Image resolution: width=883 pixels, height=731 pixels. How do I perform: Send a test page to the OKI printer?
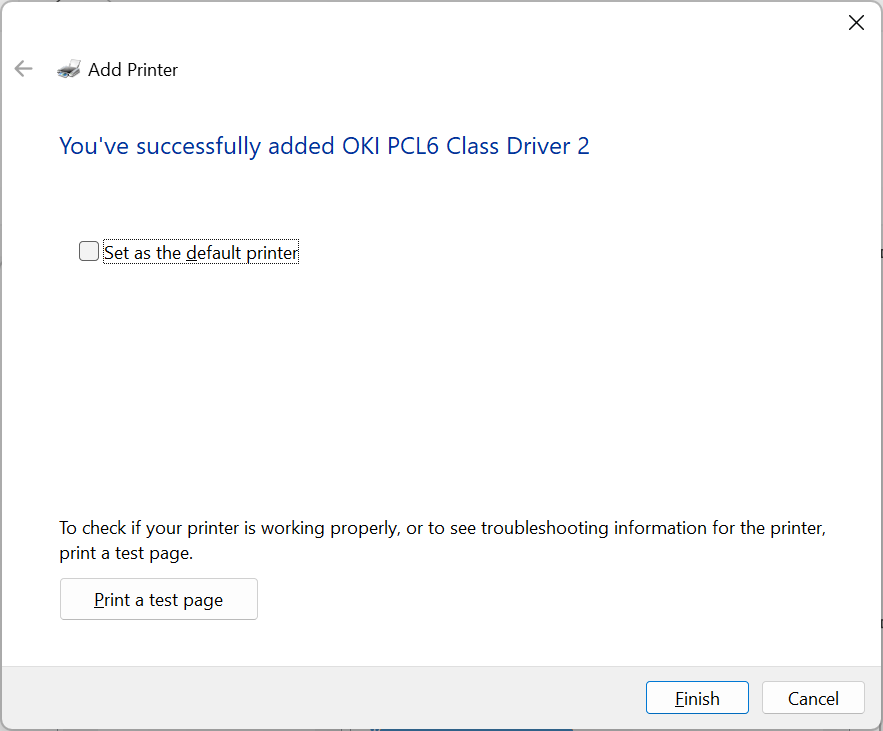click(159, 599)
